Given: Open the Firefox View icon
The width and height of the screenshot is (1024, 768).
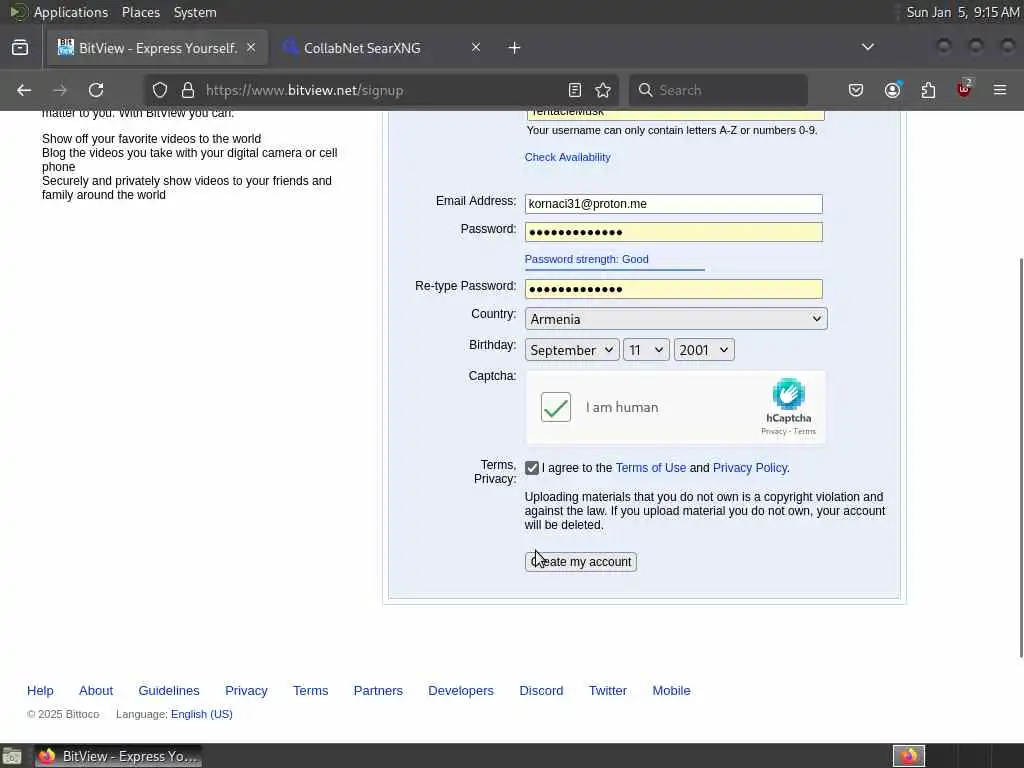Looking at the screenshot, I should (20, 48).
